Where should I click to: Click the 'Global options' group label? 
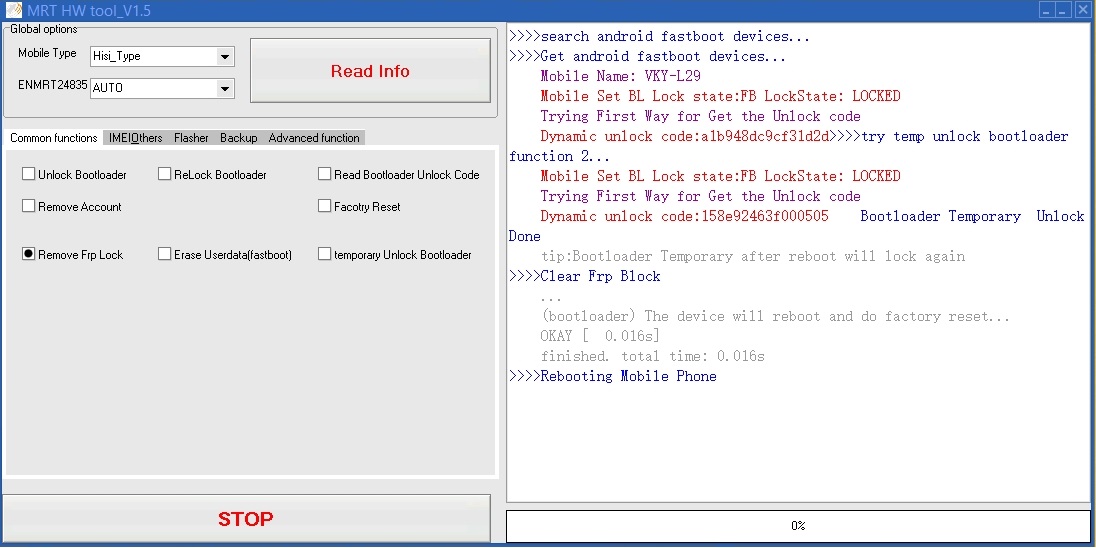coord(43,29)
